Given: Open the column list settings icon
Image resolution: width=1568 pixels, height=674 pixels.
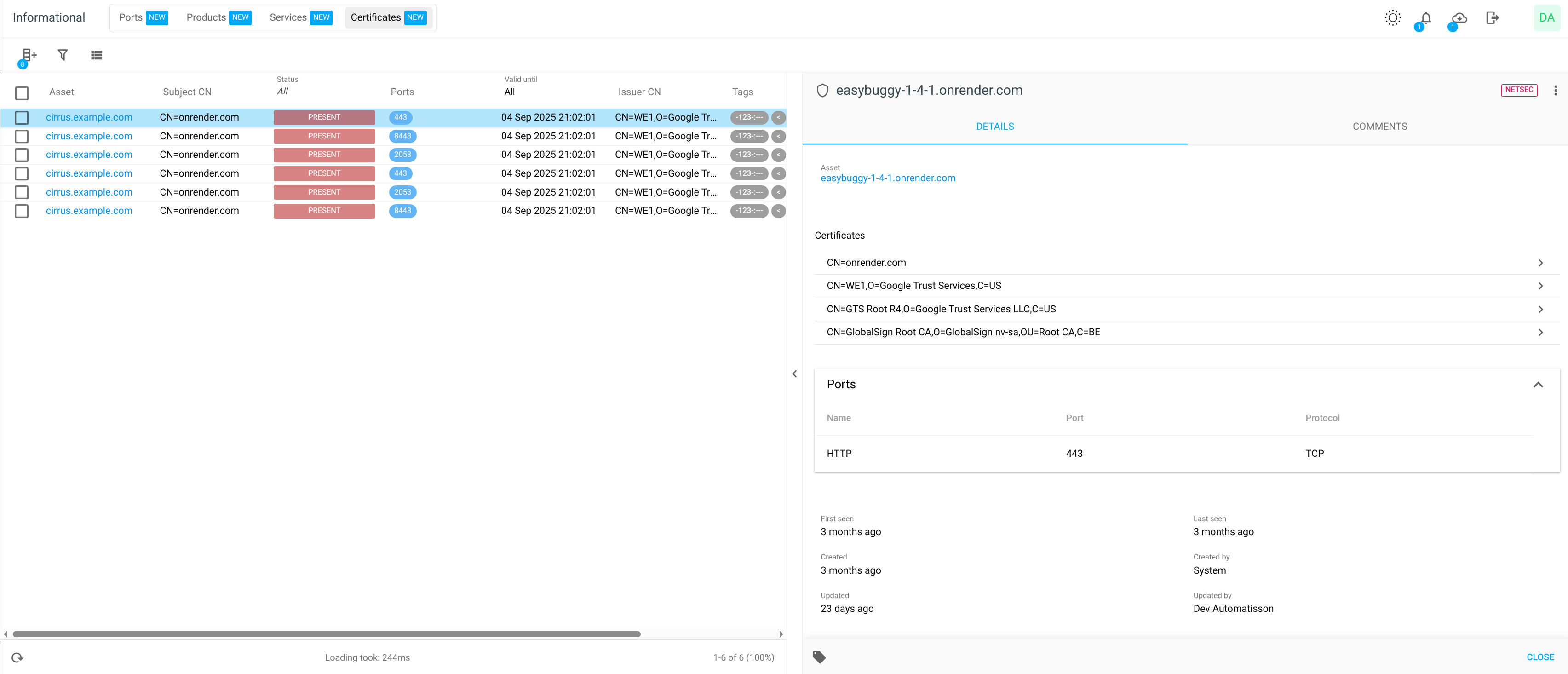Looking at the screenshot, I should pyautogui.click(x=96, y=55).
